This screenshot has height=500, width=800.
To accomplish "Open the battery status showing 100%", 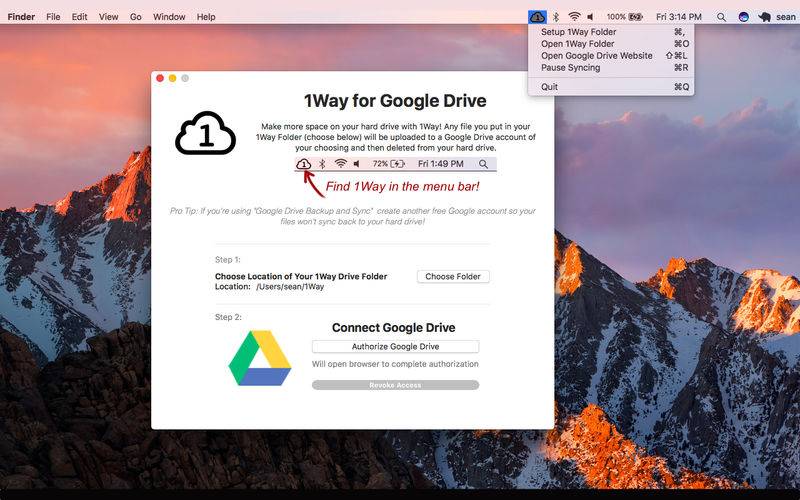I will click(624, 17).
